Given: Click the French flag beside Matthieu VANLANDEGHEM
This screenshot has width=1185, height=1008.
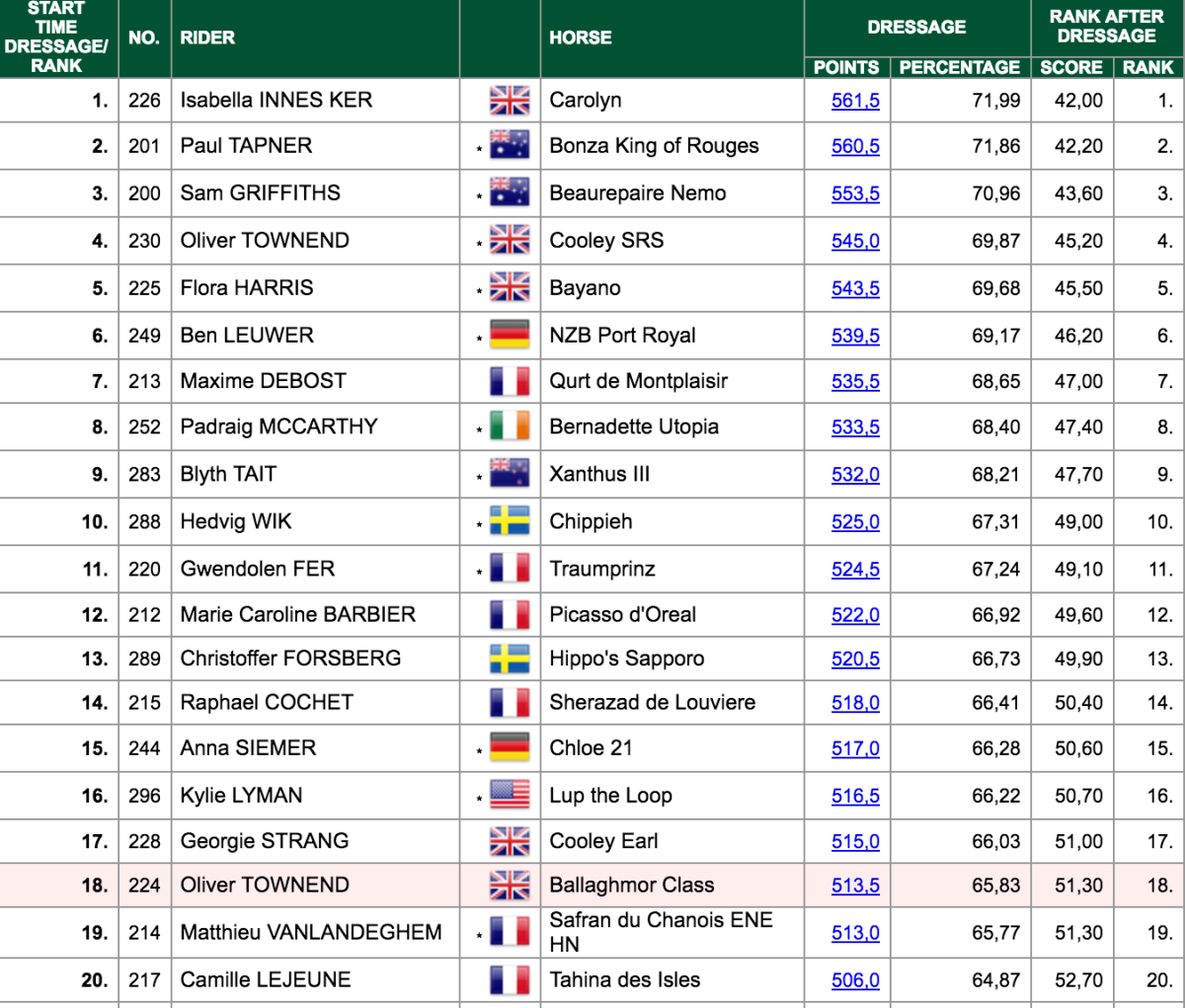Looking at the screenshot, I should 510,932.
